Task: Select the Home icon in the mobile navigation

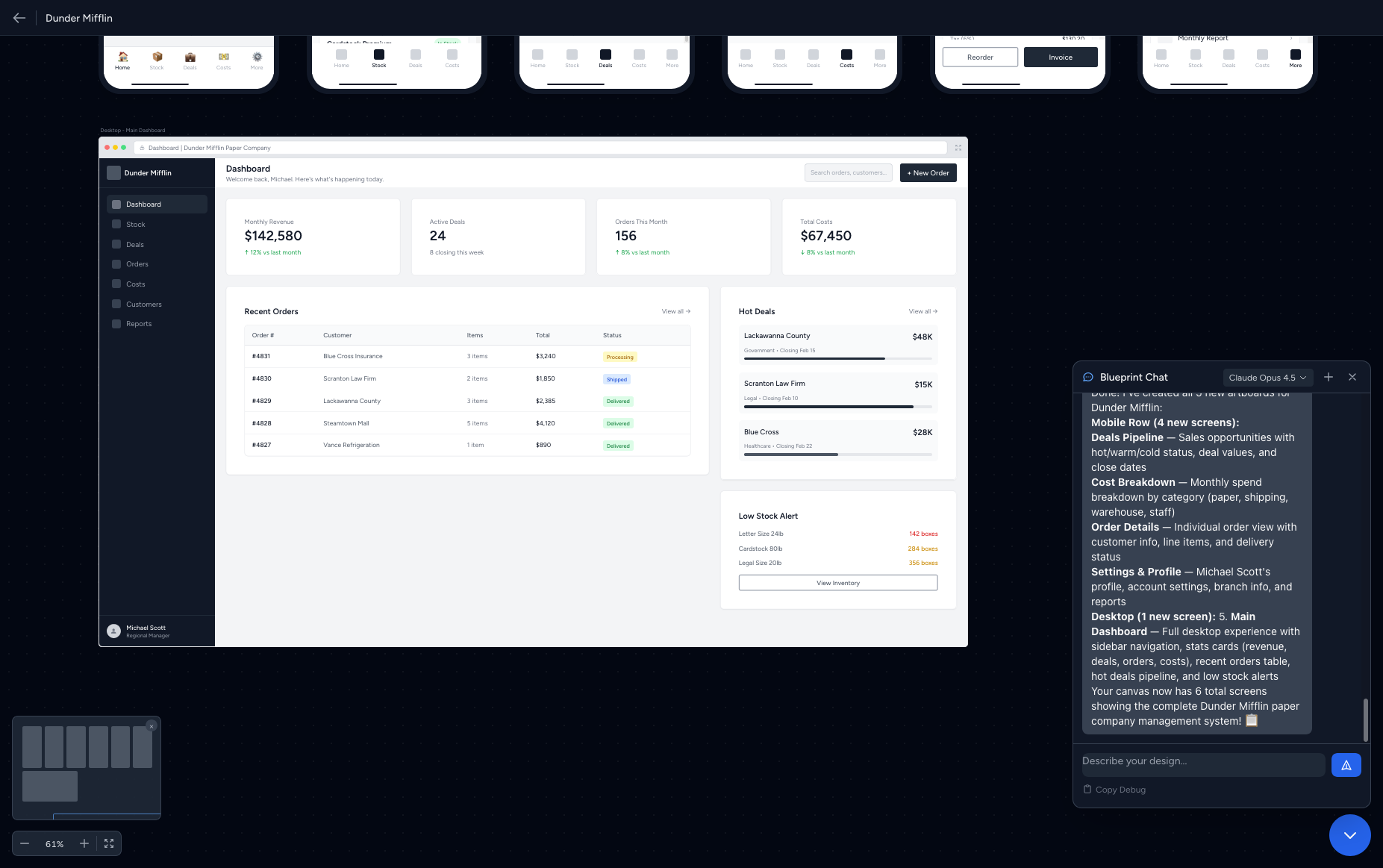Action: [x=122, y=57]
